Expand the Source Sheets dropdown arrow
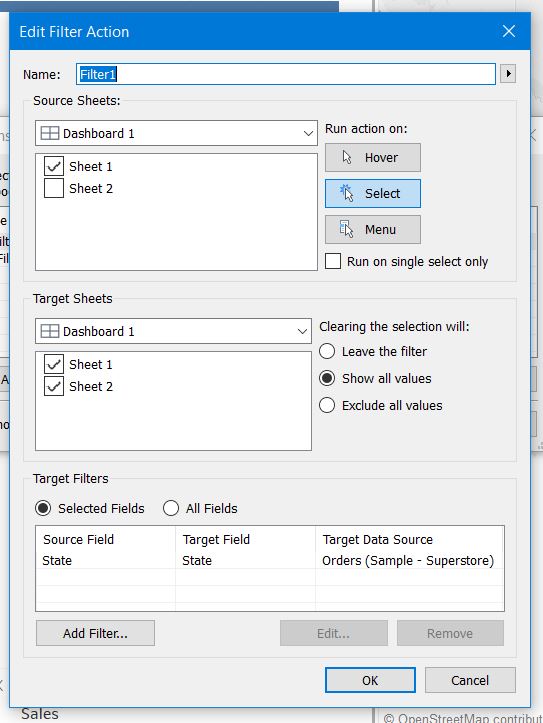This screenshot has height=723, width=543. [x=308, y=133]
